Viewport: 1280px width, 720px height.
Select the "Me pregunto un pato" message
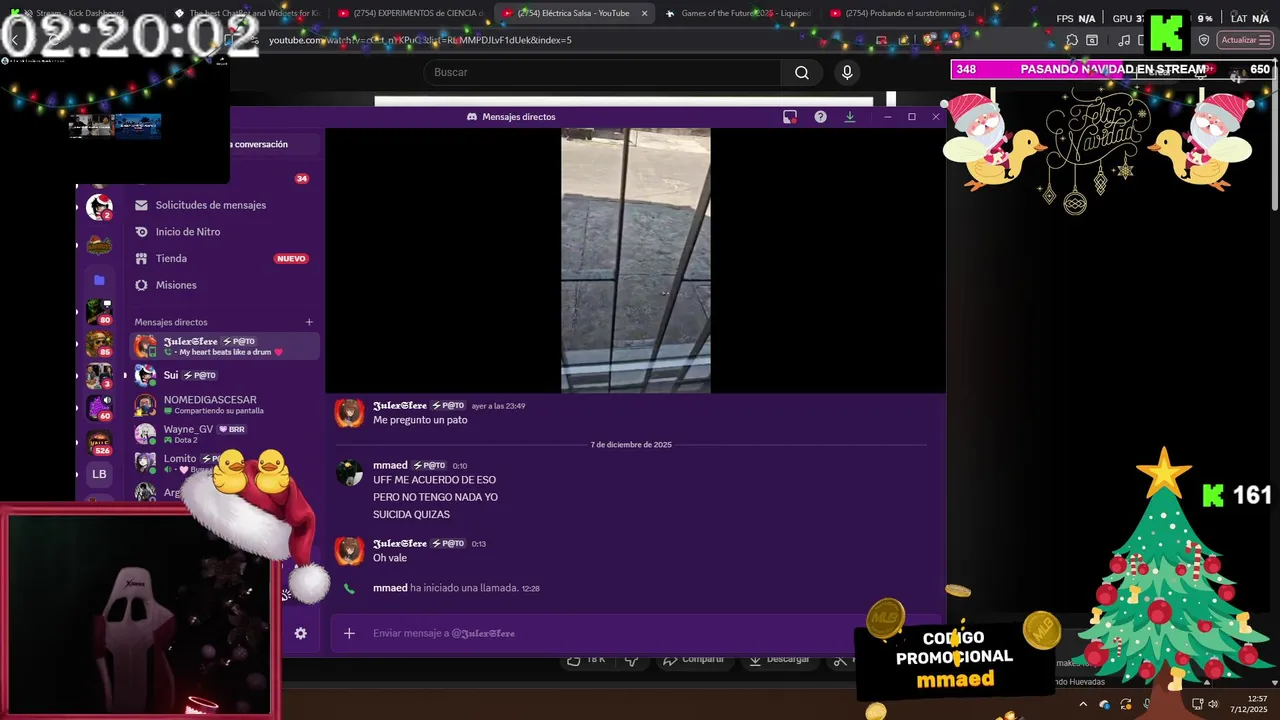pos(420,420)
